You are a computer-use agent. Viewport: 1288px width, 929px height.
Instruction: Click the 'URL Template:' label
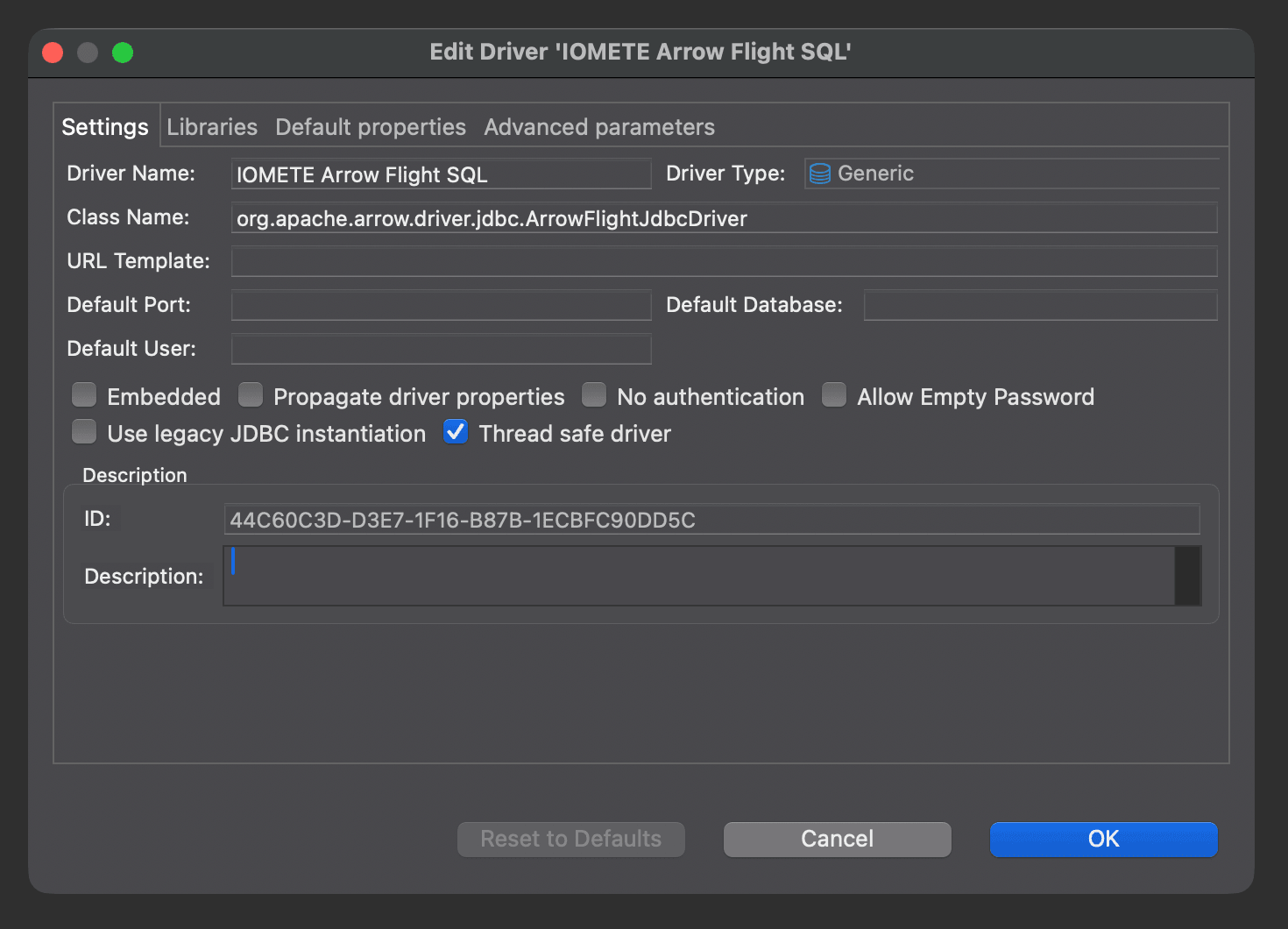point(138,261)
